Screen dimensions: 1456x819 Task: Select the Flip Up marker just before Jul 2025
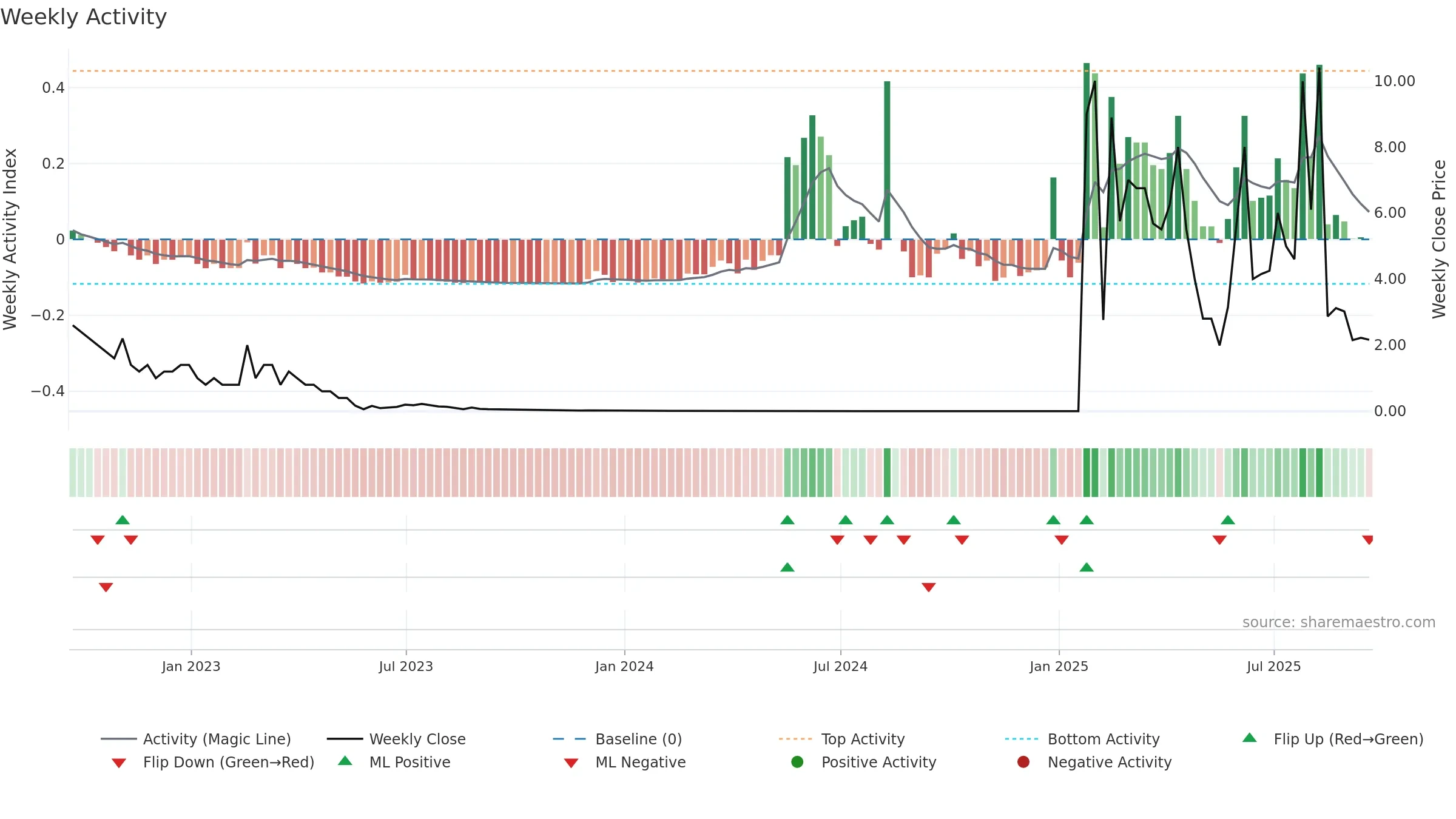1228,520
